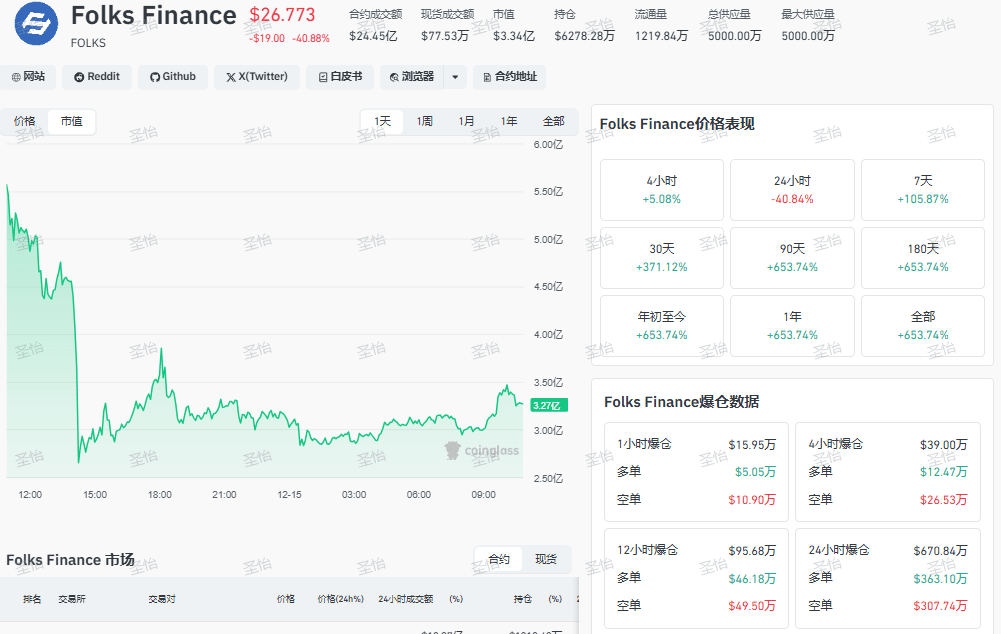This screenshot has height=634, width=1001.
Task: Switch market list to 现货 tab
Action: click(546, 559)
